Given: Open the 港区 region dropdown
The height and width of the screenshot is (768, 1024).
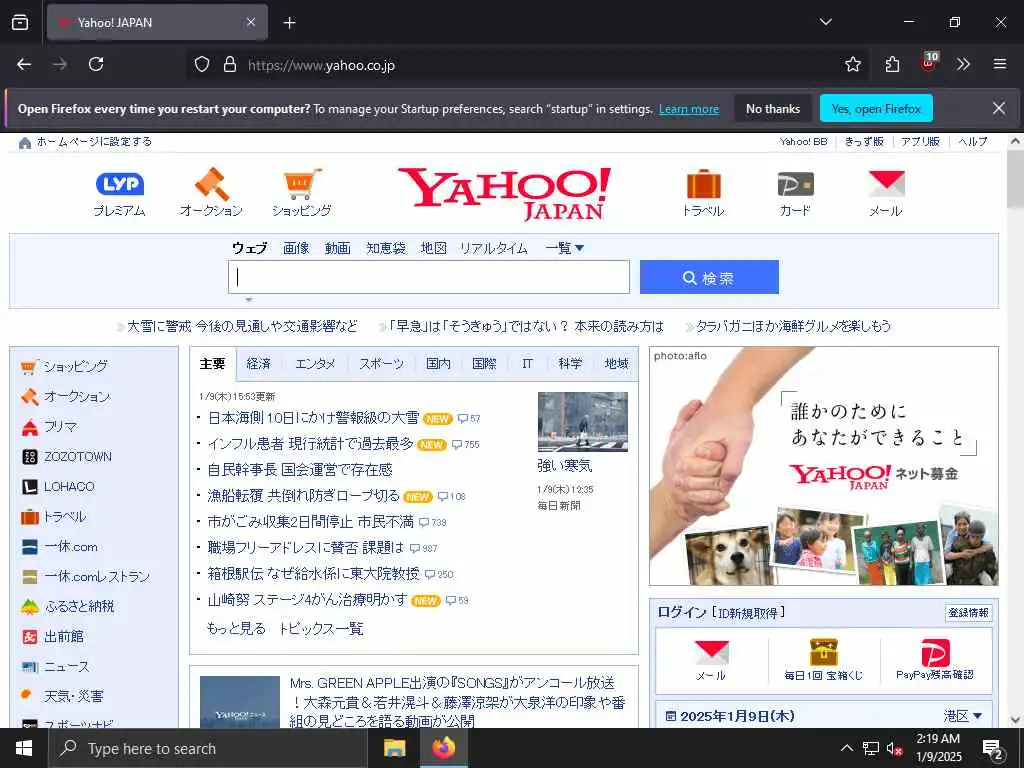Looking at the screenshot, I should [x=963, y=716].
